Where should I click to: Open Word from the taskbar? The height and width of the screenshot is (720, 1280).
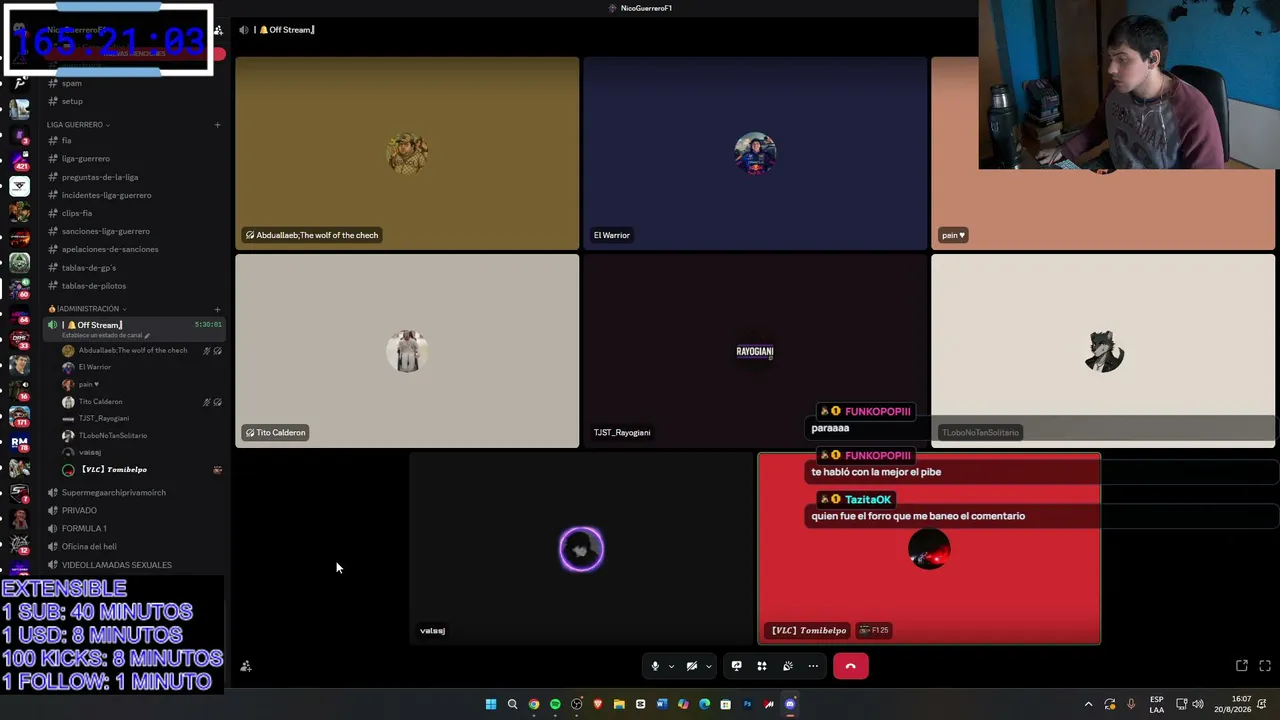pos(662,704)
